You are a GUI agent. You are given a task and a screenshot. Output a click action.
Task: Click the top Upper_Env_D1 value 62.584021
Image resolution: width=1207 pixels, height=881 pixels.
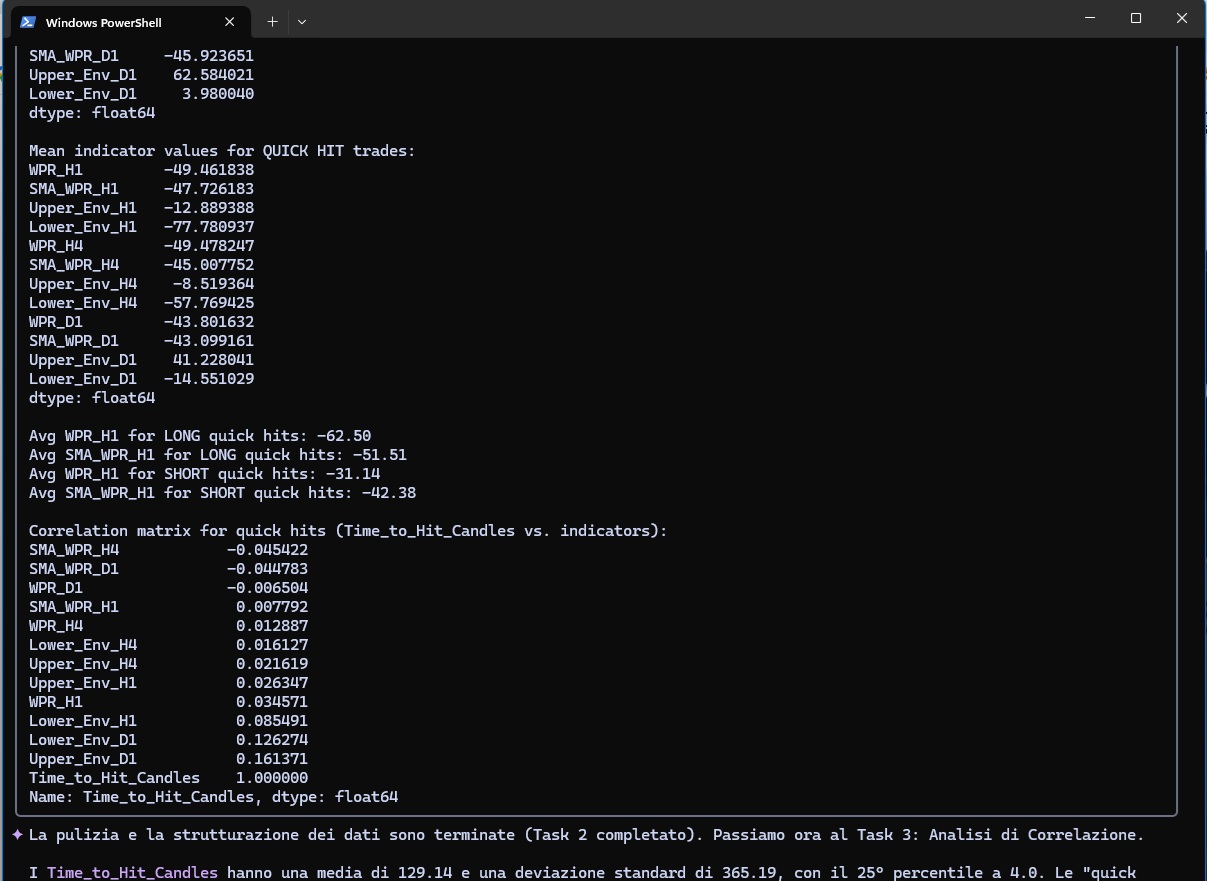(x=213, y=75)
